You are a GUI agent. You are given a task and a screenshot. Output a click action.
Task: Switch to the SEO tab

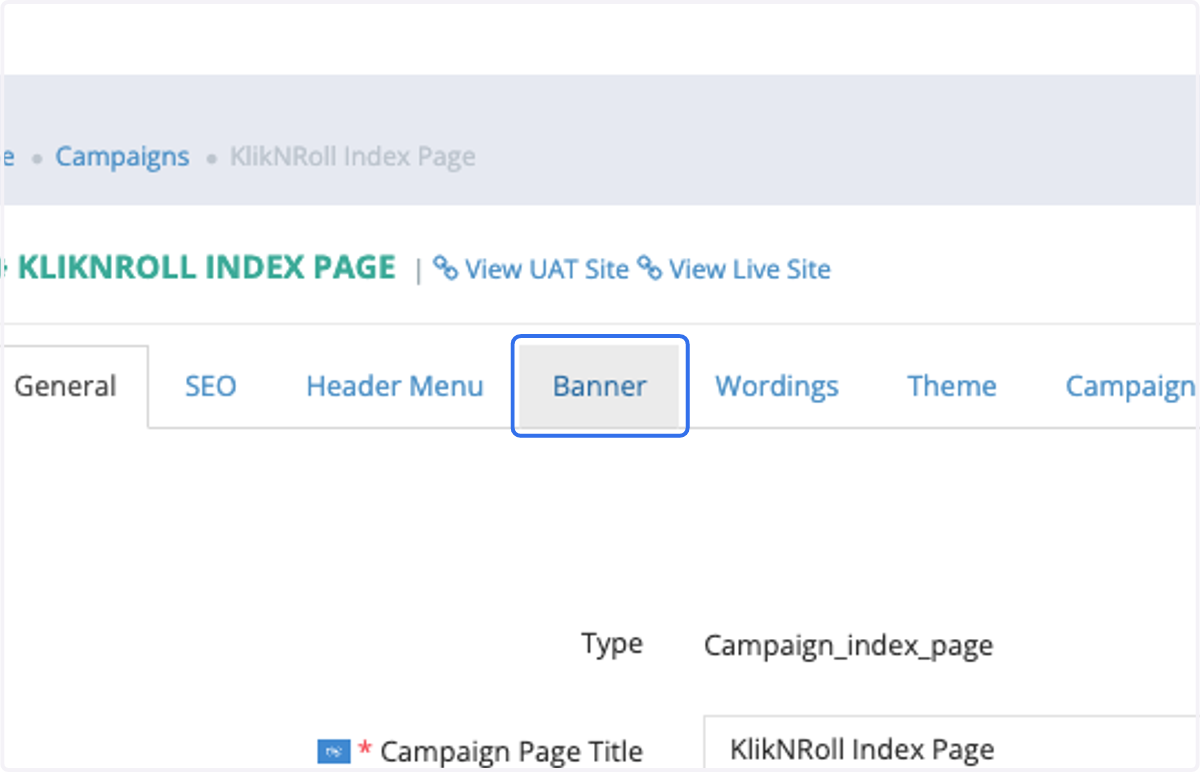pos(211,386)
